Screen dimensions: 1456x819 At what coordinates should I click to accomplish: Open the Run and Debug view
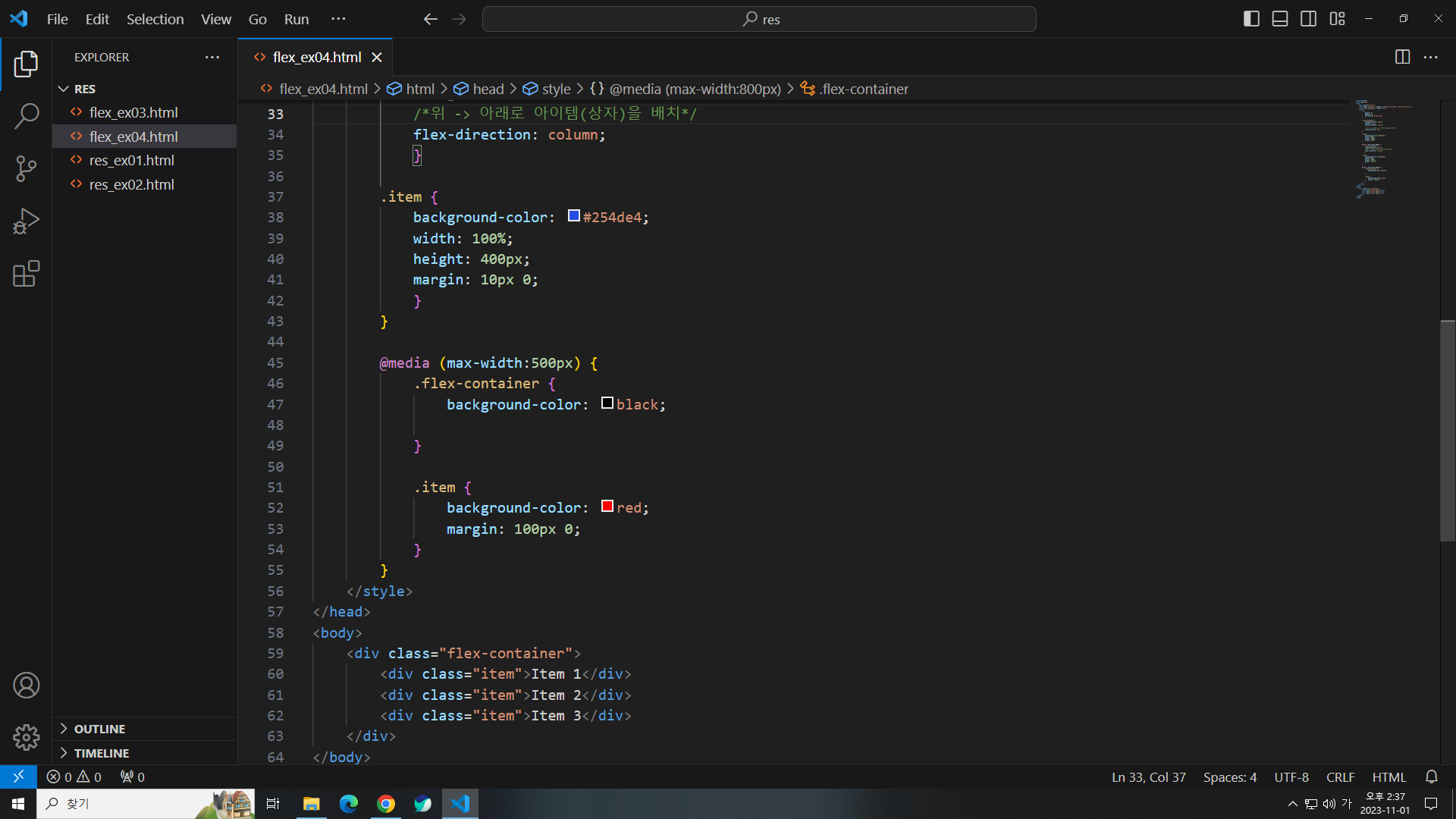coord(27,221)
